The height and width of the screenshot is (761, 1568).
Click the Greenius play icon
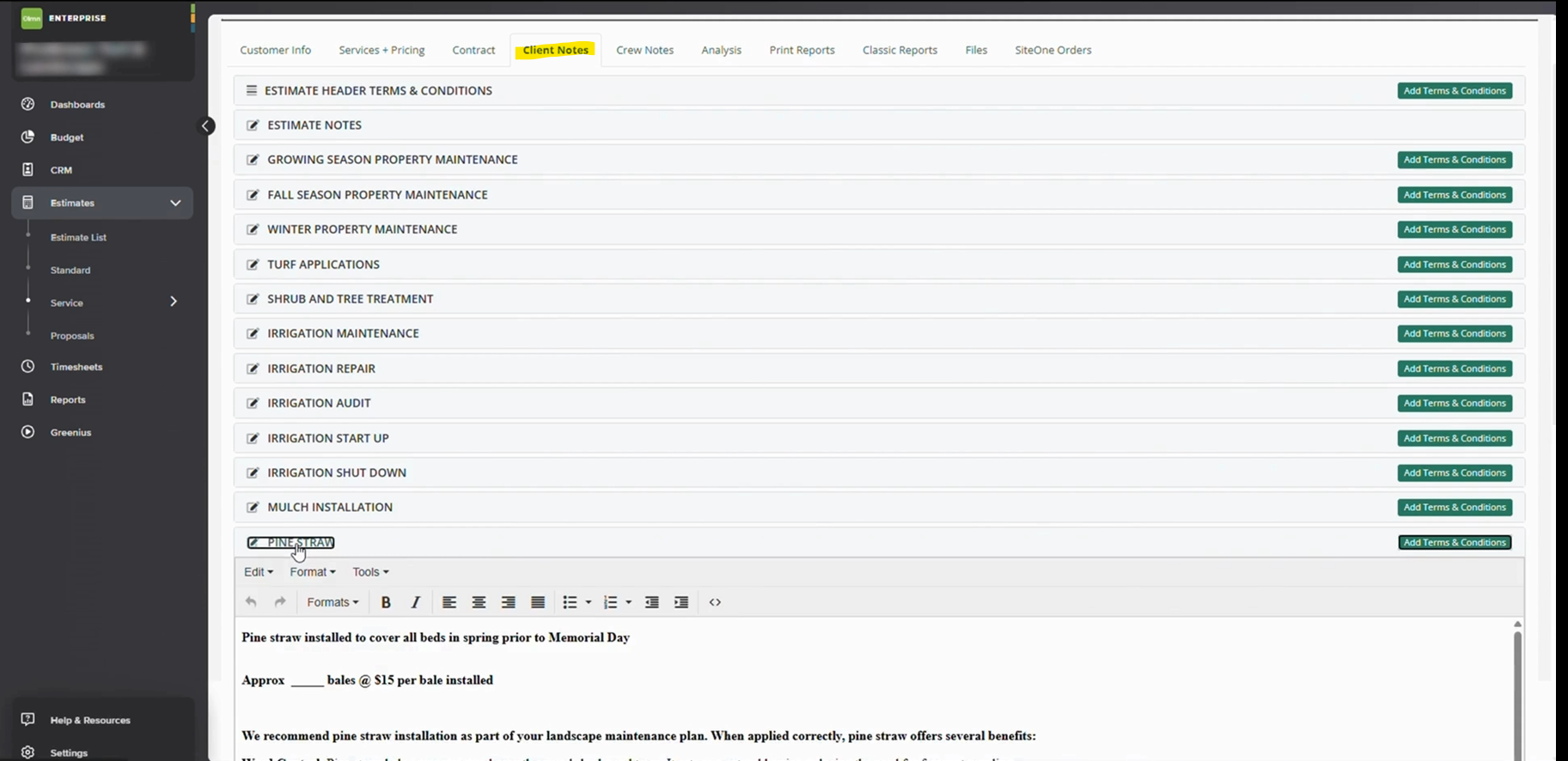pyautogui.click(x=27, y=431)
